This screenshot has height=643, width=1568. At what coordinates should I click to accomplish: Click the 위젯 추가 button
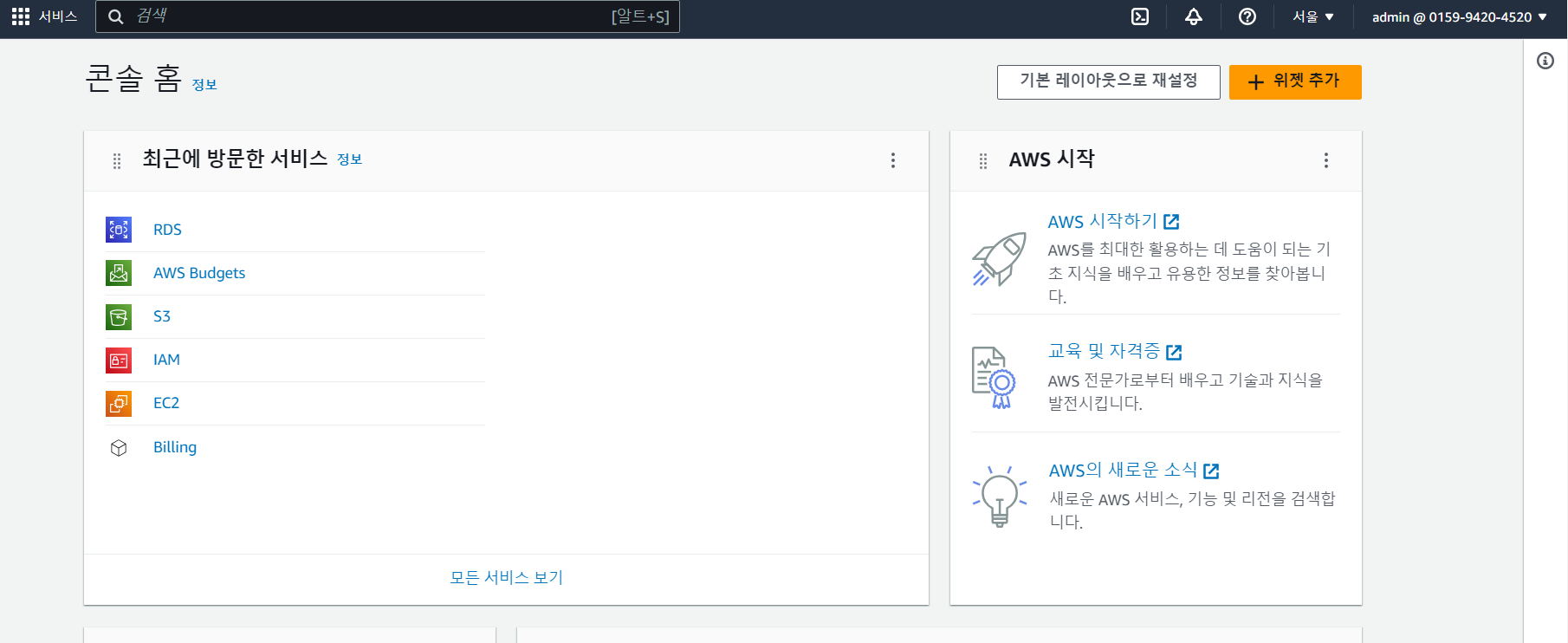pos(1295,82)
